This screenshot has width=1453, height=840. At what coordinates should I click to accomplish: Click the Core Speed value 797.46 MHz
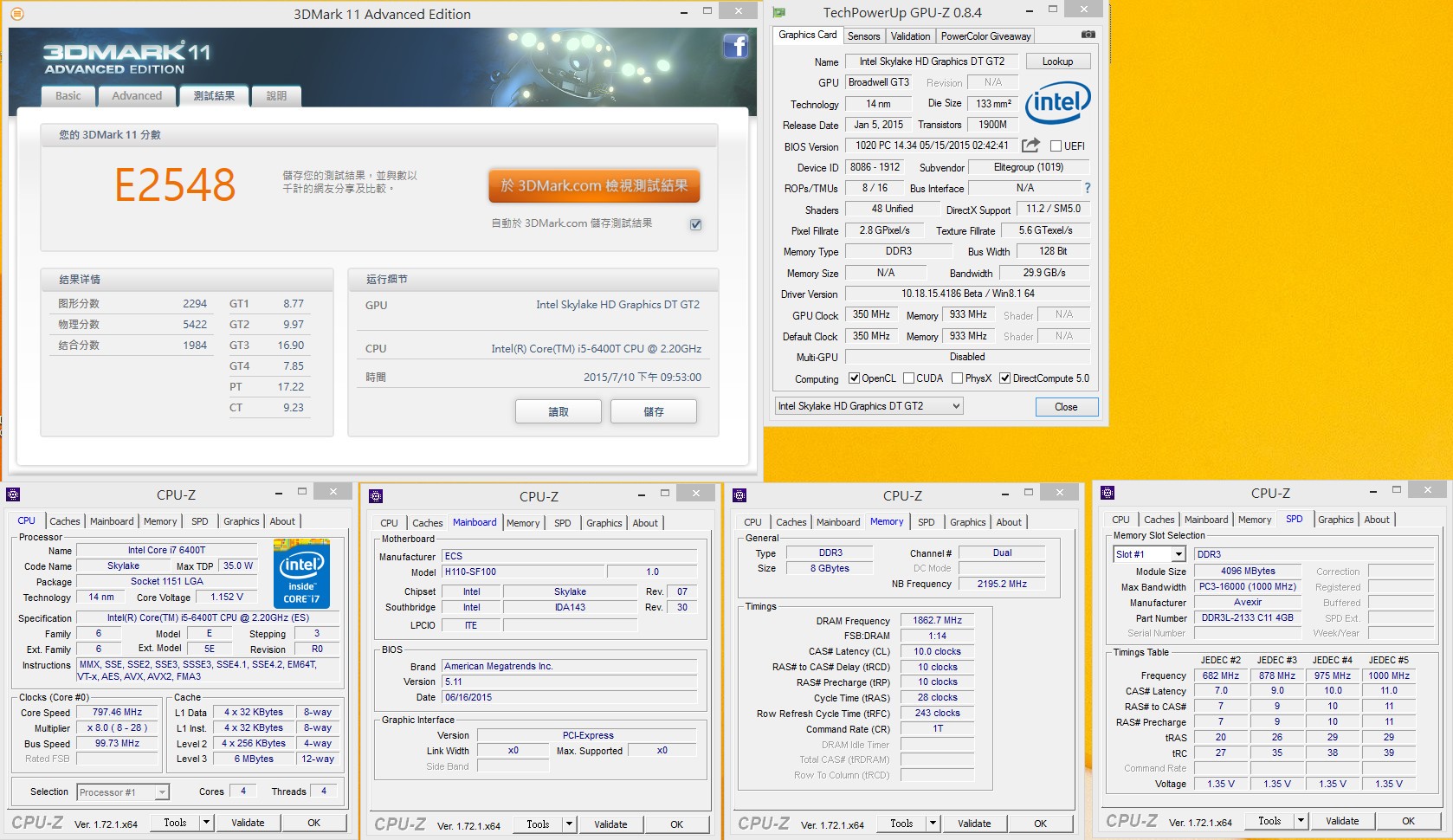pos(117,712)
